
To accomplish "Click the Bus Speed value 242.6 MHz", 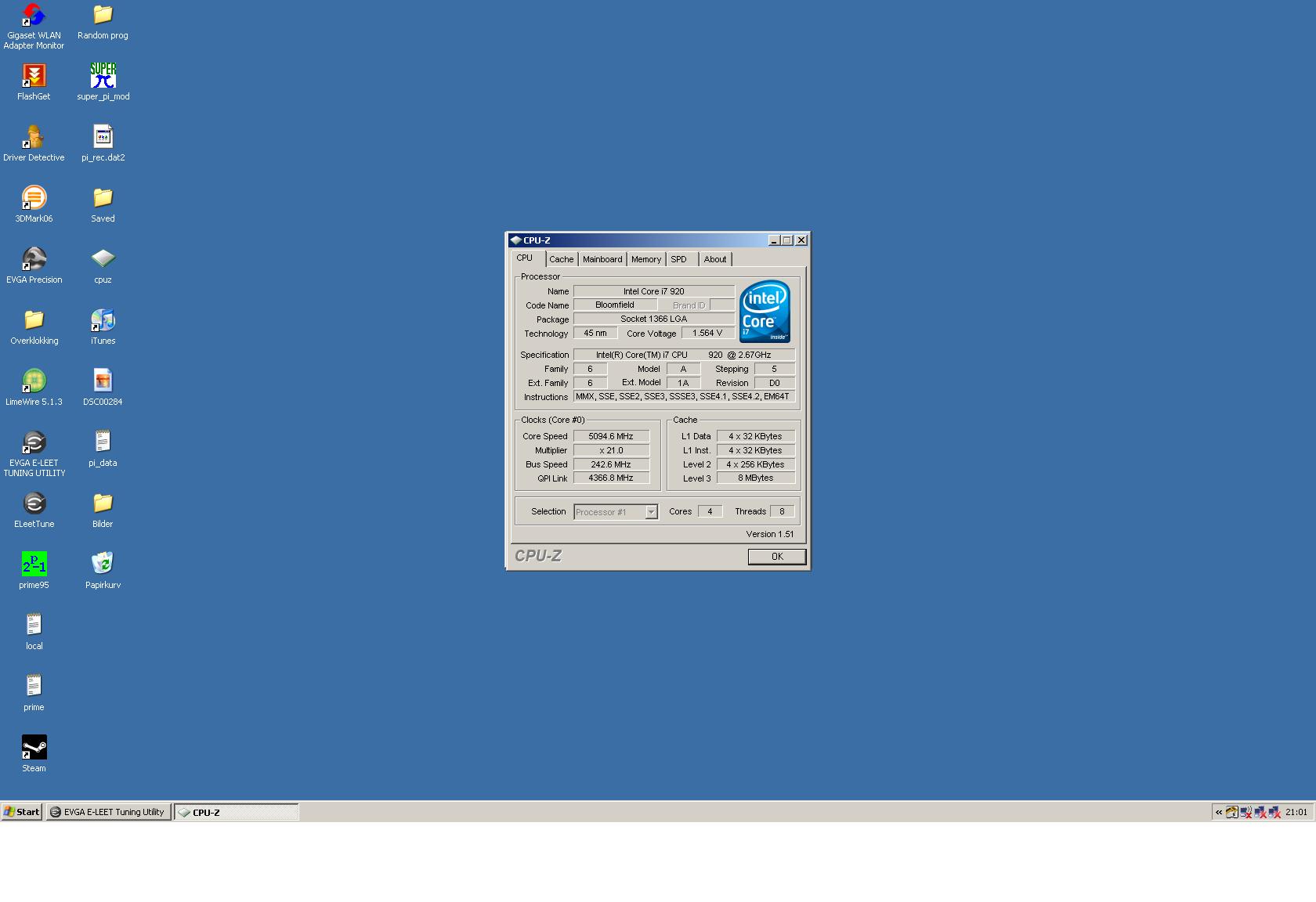I will pyautogui.click(x=611, y=464).
